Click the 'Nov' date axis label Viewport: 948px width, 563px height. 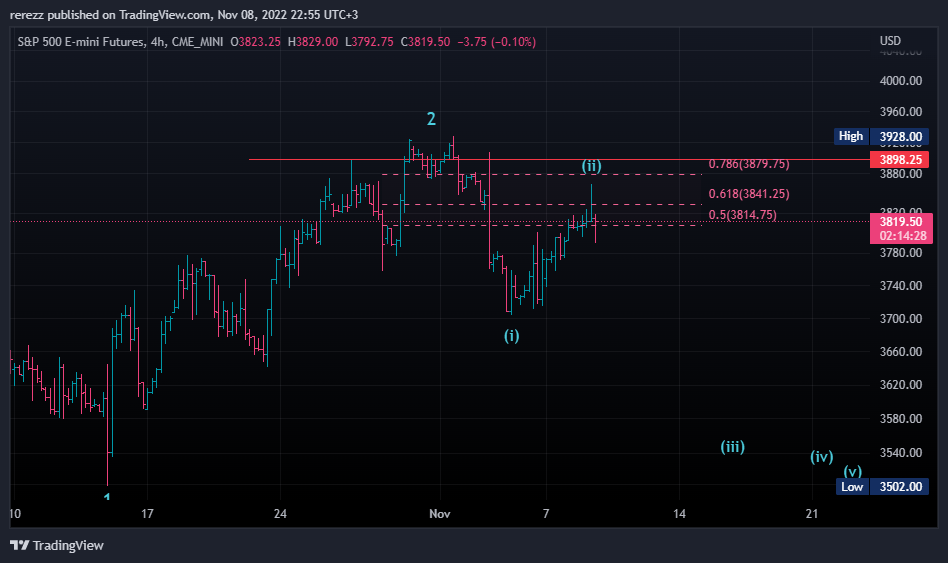pos(440,514)
